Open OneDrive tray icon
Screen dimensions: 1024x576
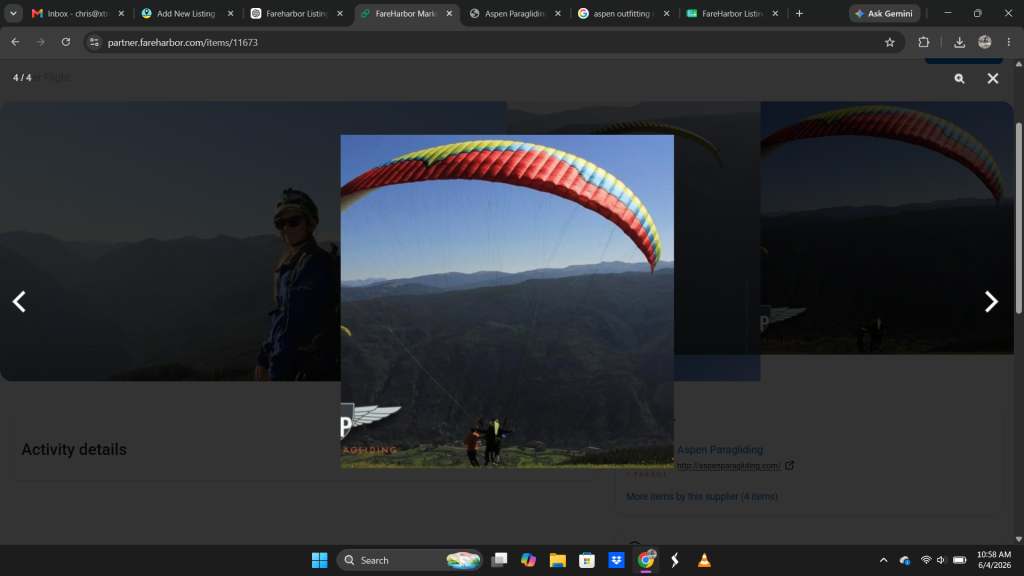(904, 560)
